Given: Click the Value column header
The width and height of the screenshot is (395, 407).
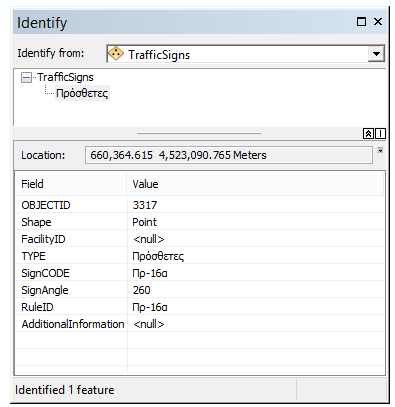Looking at the screenshot, I should click(x=255, y=184).
